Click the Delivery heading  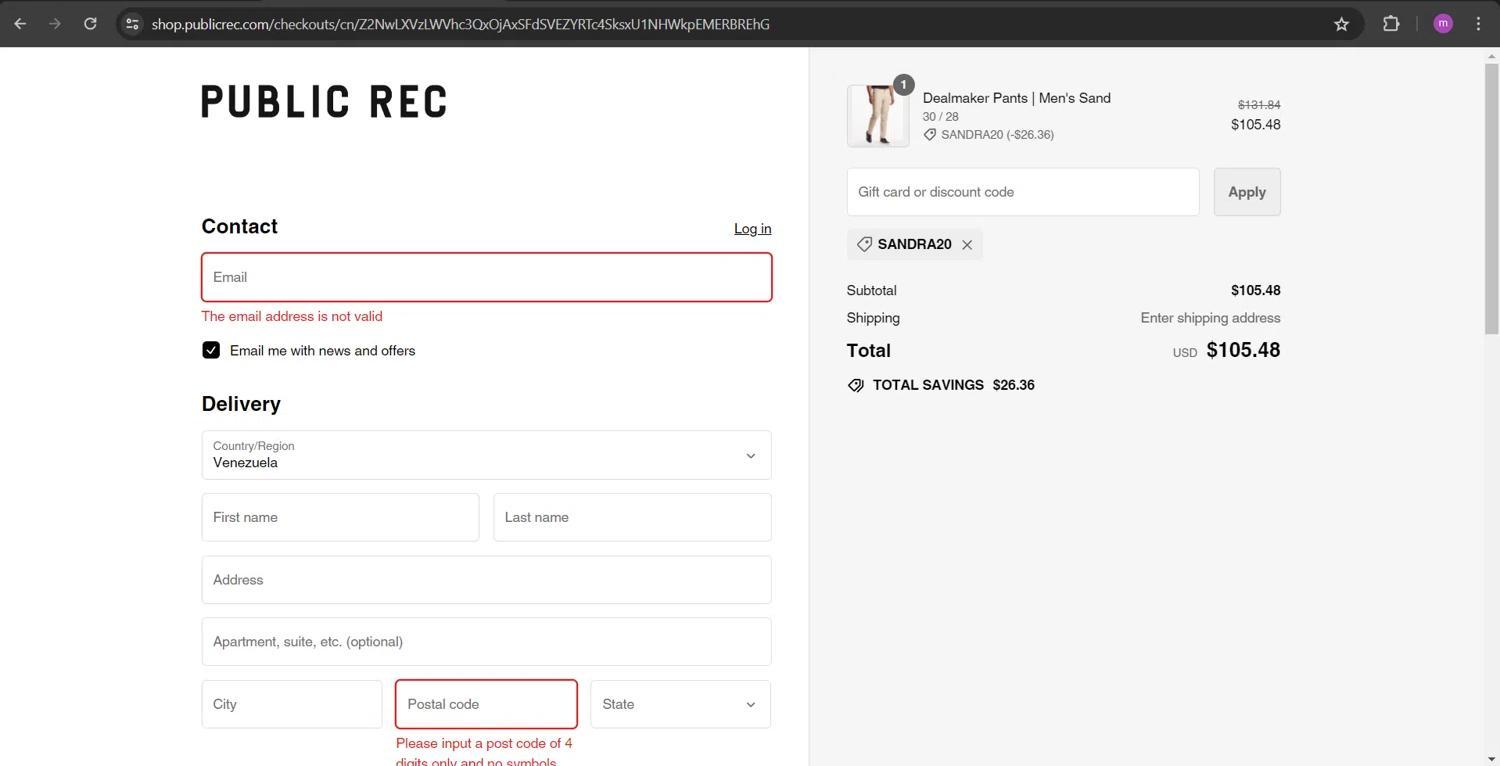coord(241,404)
